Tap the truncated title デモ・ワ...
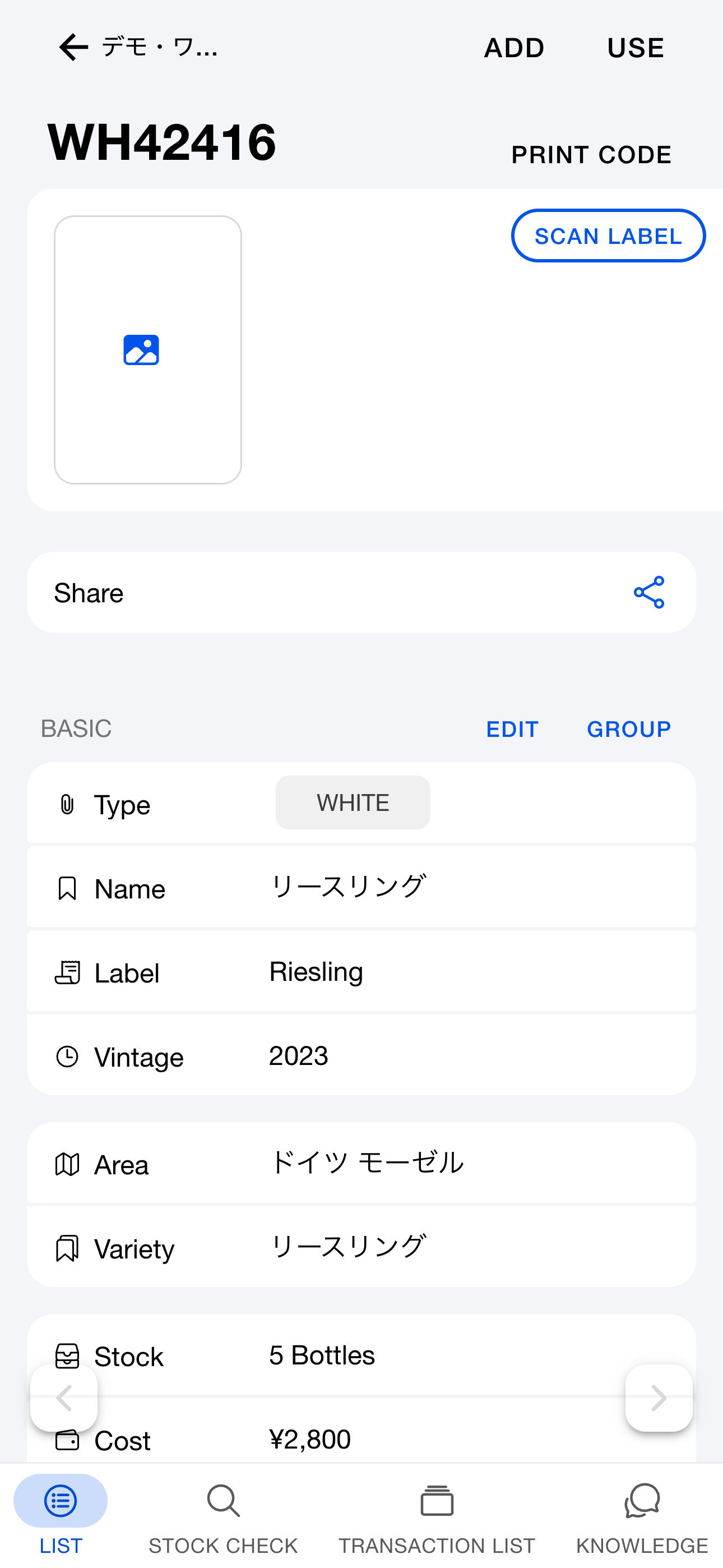The image size is (723, 1568). (x=159, y=47)
